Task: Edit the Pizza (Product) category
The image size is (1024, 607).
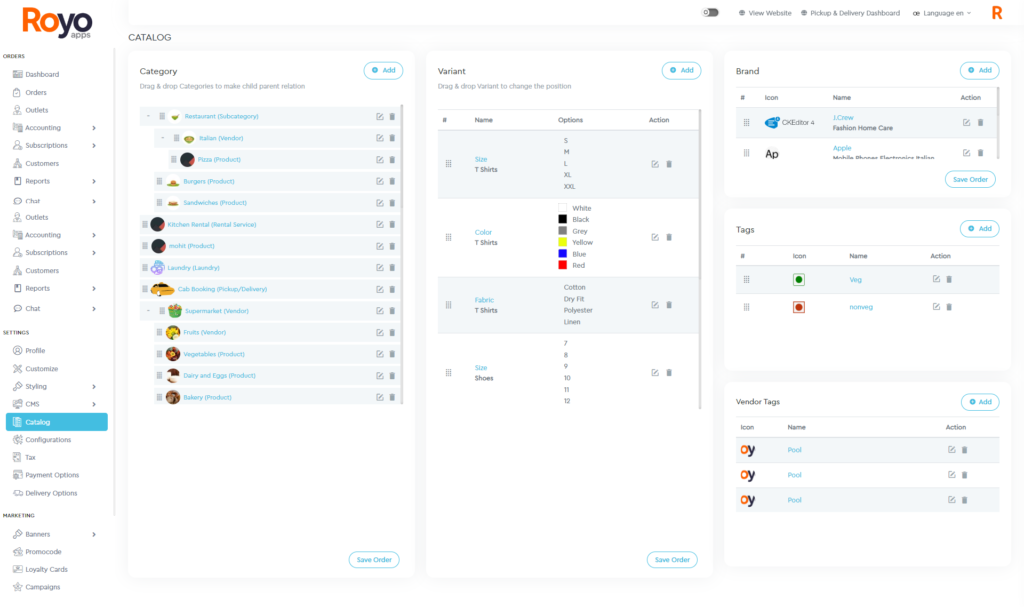Action: point(379,159)
